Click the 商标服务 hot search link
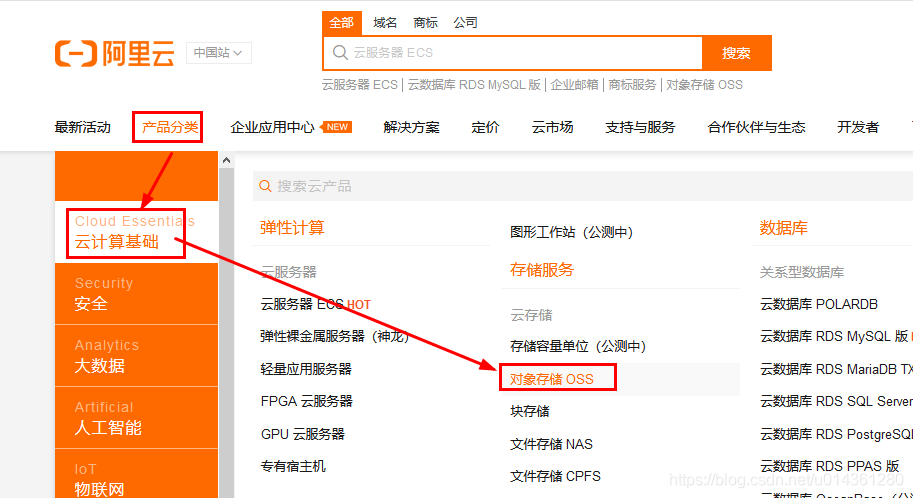Image resolution: width=913 pixels, height=498 pixels. coord(632,85)
